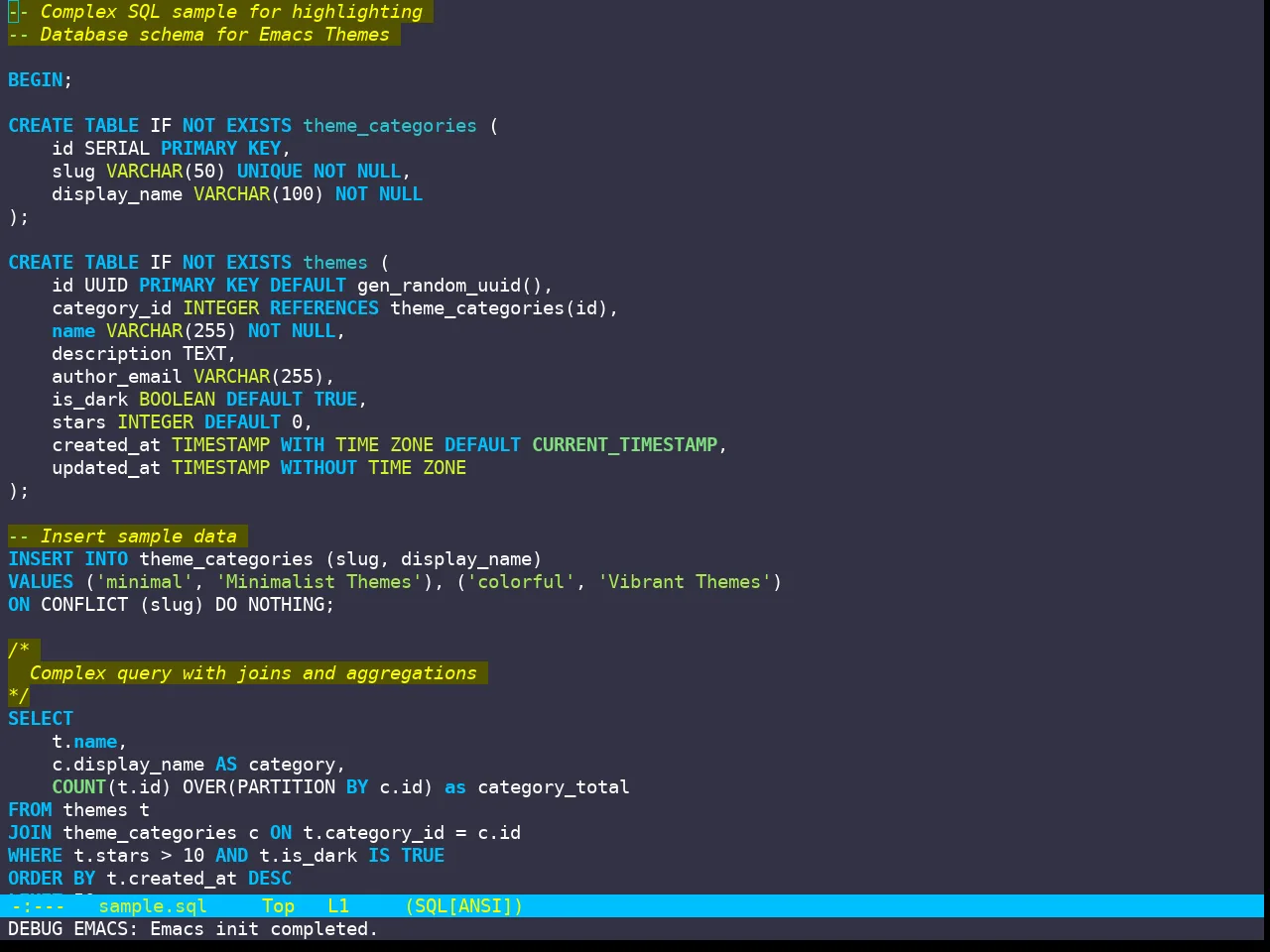Click the ORDER keyword in ORDER BY line
The height and width of the screenshot is (952, 1270).
[x=35, y=879]
